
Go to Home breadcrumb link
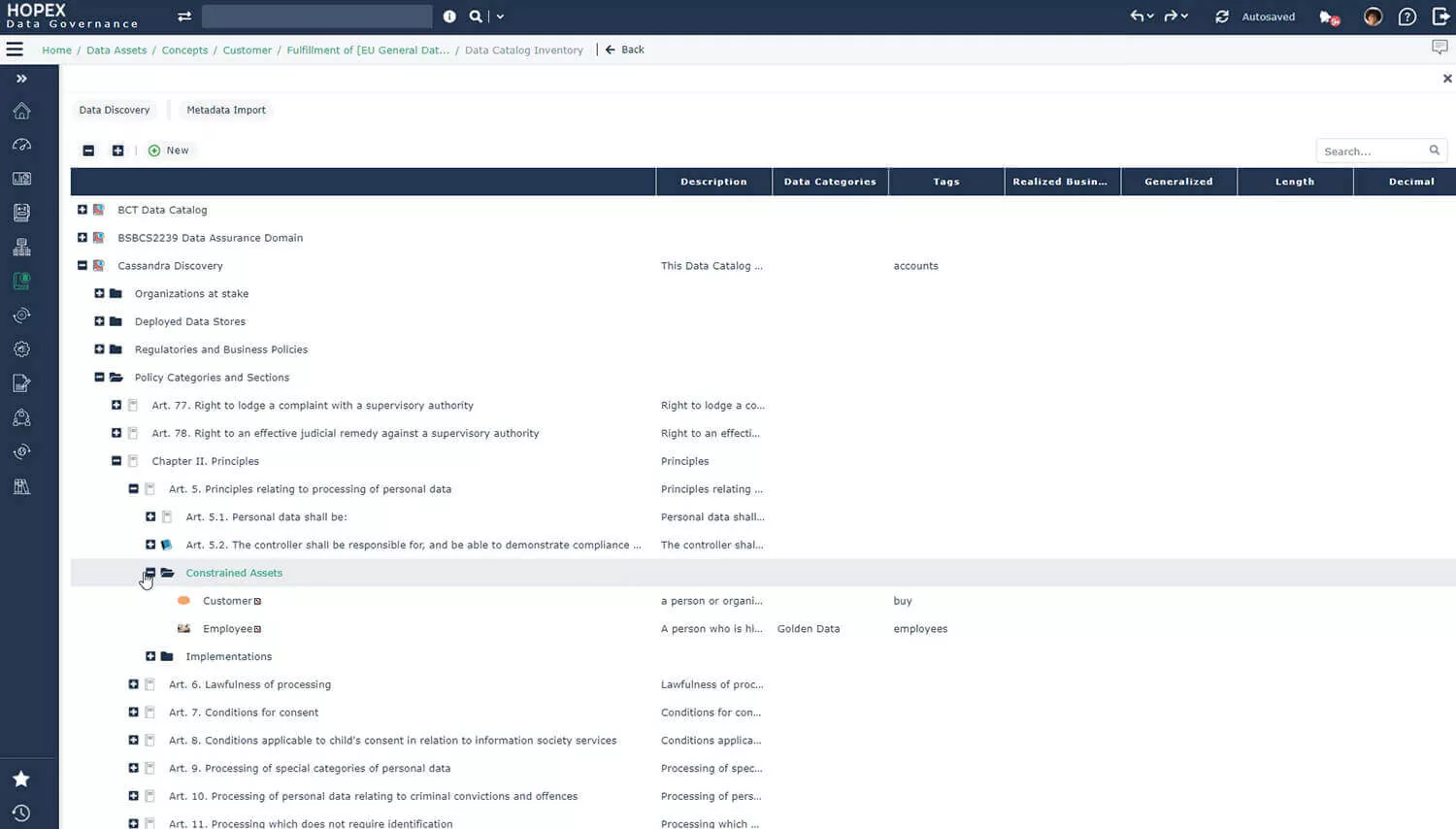point(56,50)
